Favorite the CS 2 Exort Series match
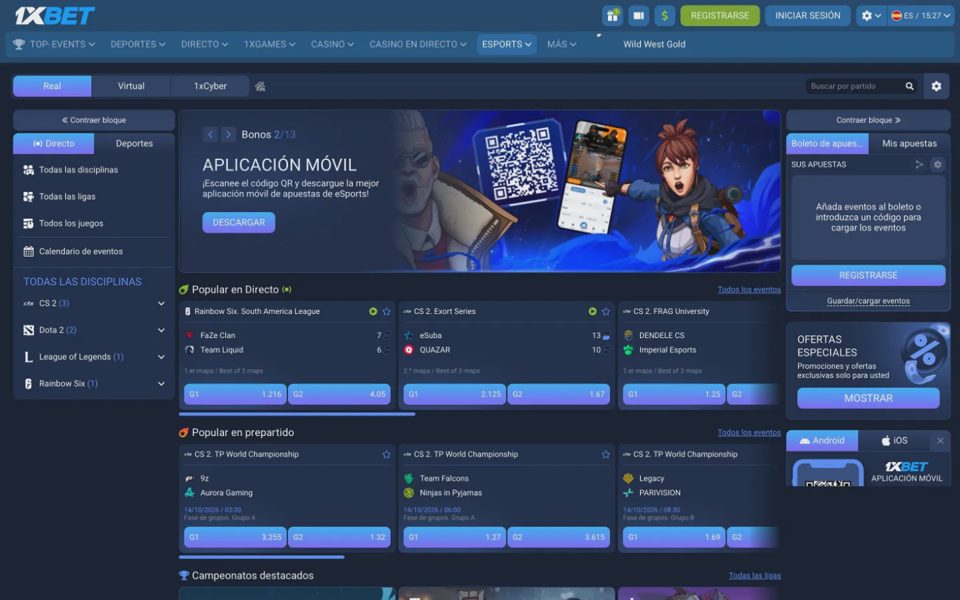Image resolution: width=960 pixels, height=600 pixels. click(x=606, y=312)
